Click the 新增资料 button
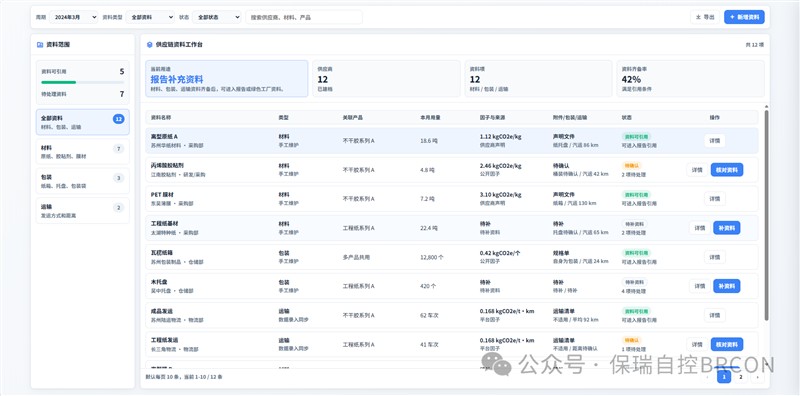This screenshot has width=800, height=396. tap(744, 17)
